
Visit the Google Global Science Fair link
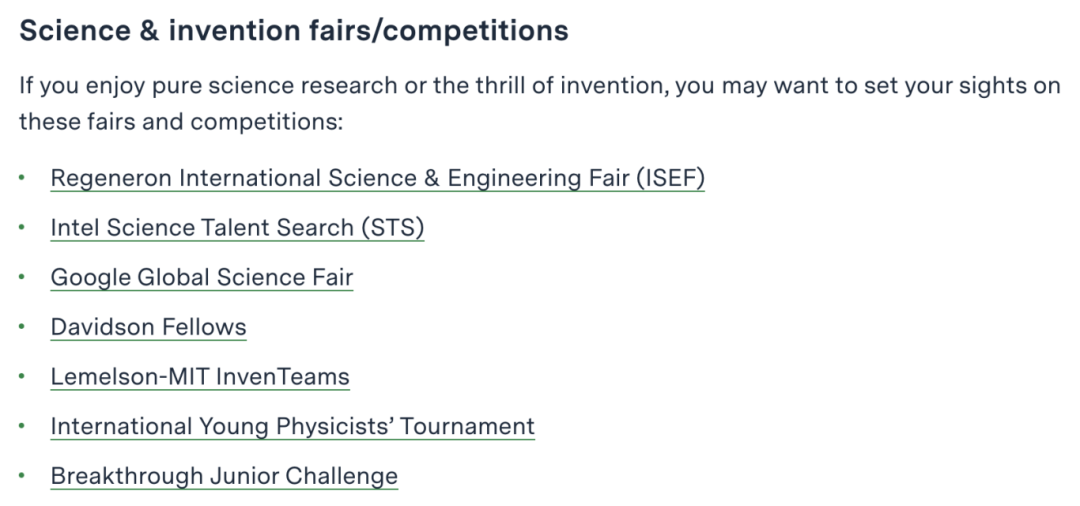coord(202,277)
